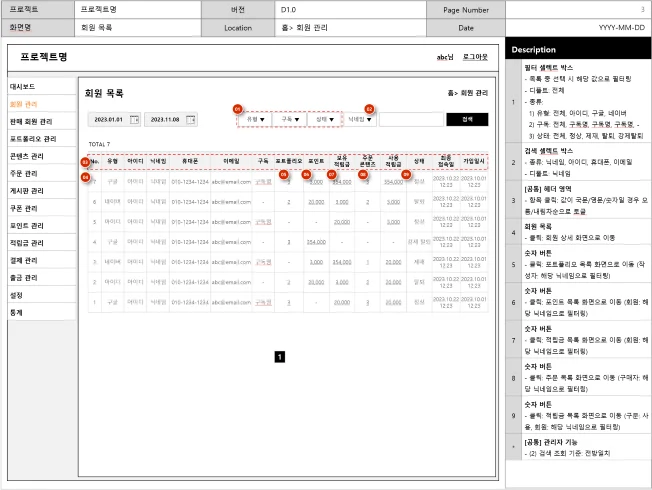Click the 프로젝트명 header logo title
This screenshot has width=652, height=490.
44,57
